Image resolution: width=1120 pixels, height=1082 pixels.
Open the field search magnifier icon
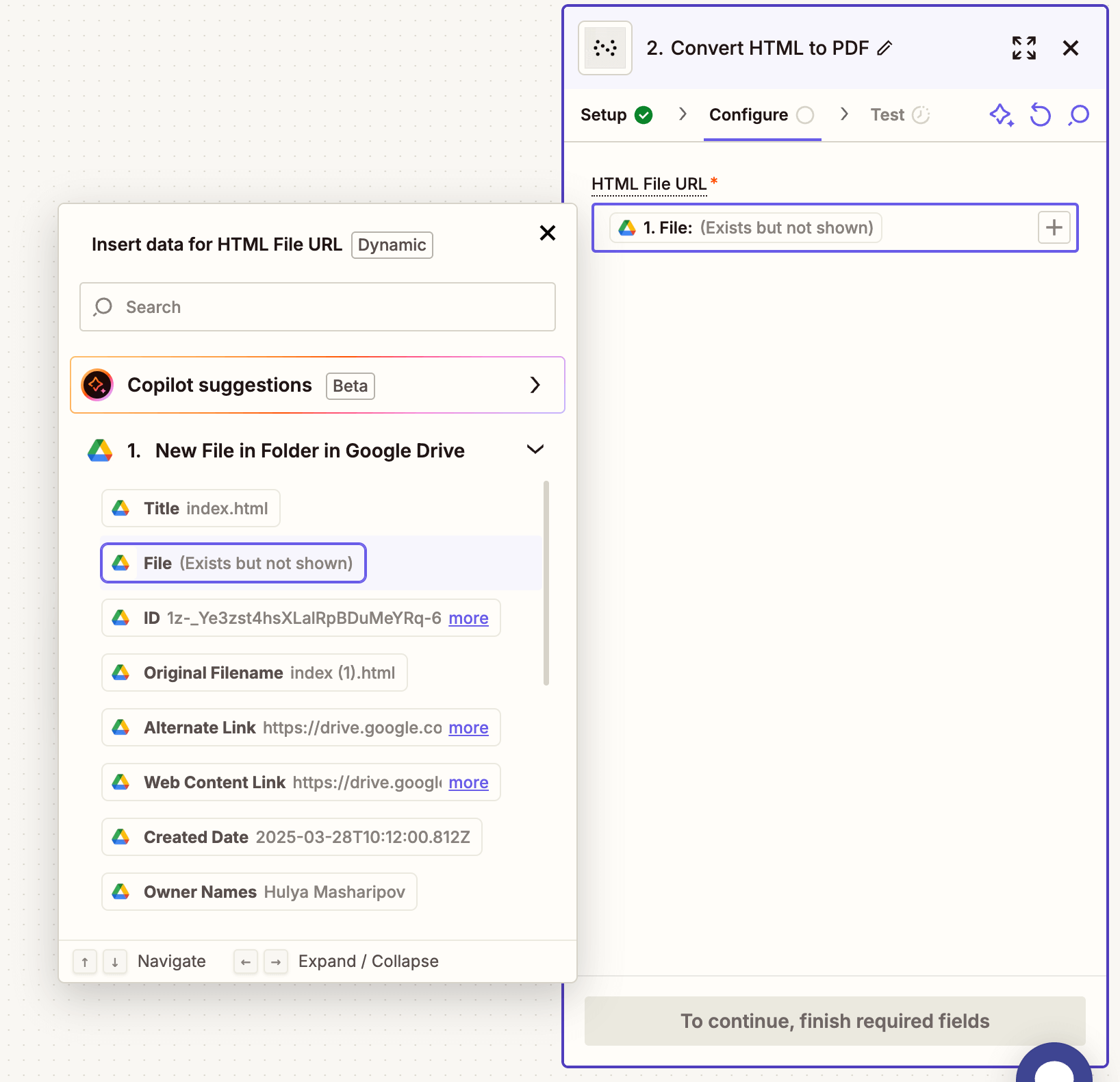(1078, 115)
